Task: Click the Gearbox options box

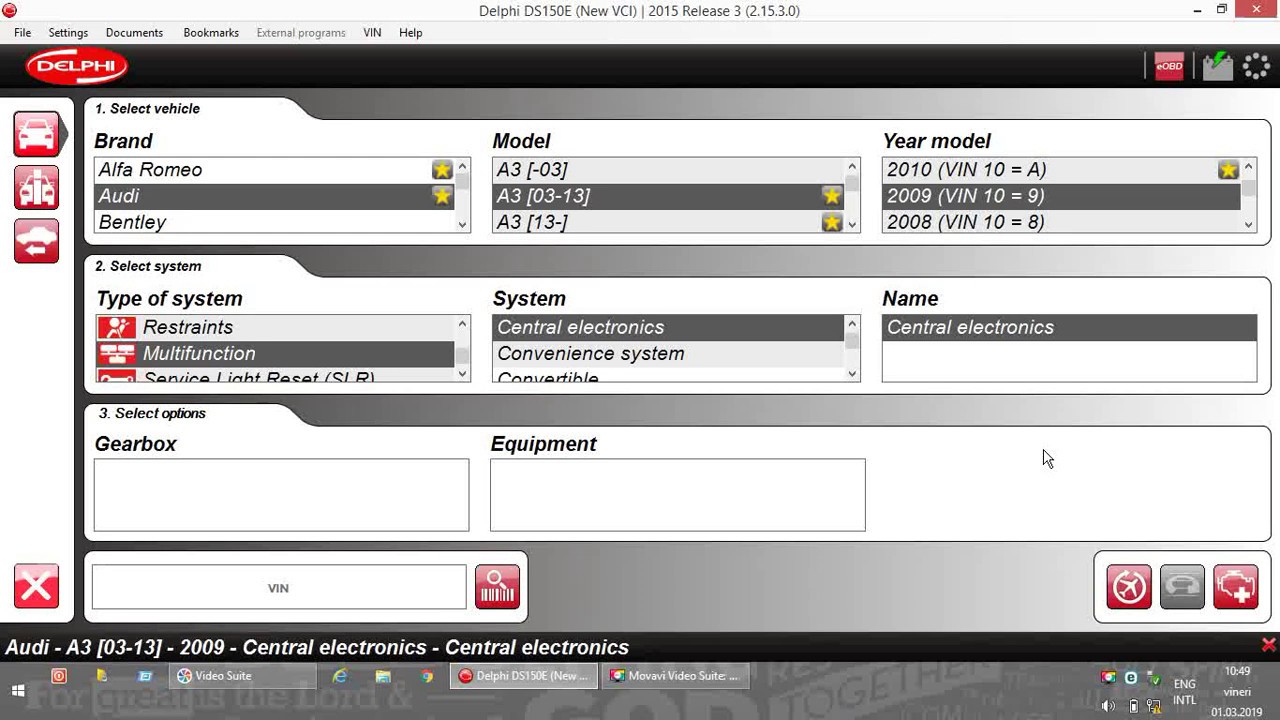Action: tap(281, 495)
